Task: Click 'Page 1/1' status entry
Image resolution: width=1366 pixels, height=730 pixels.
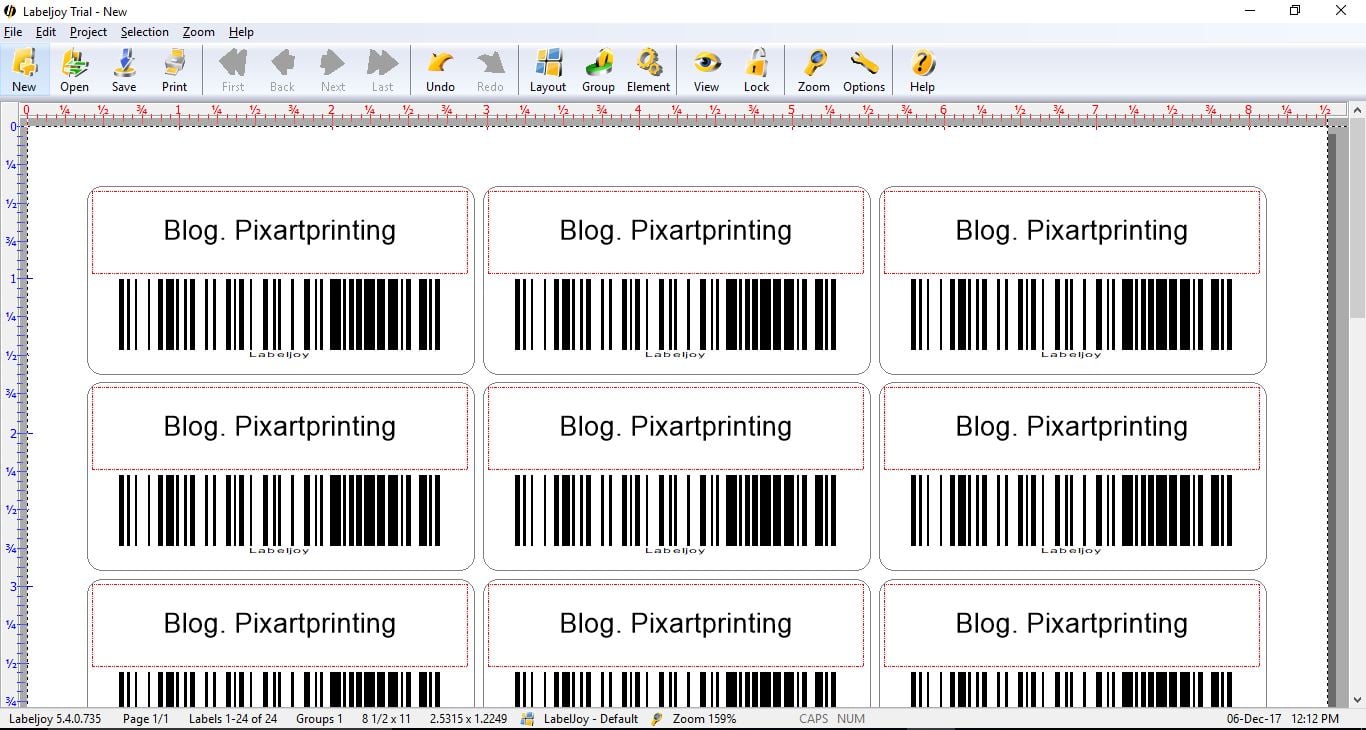Action: pyautogui.click(x=146, y=719)
